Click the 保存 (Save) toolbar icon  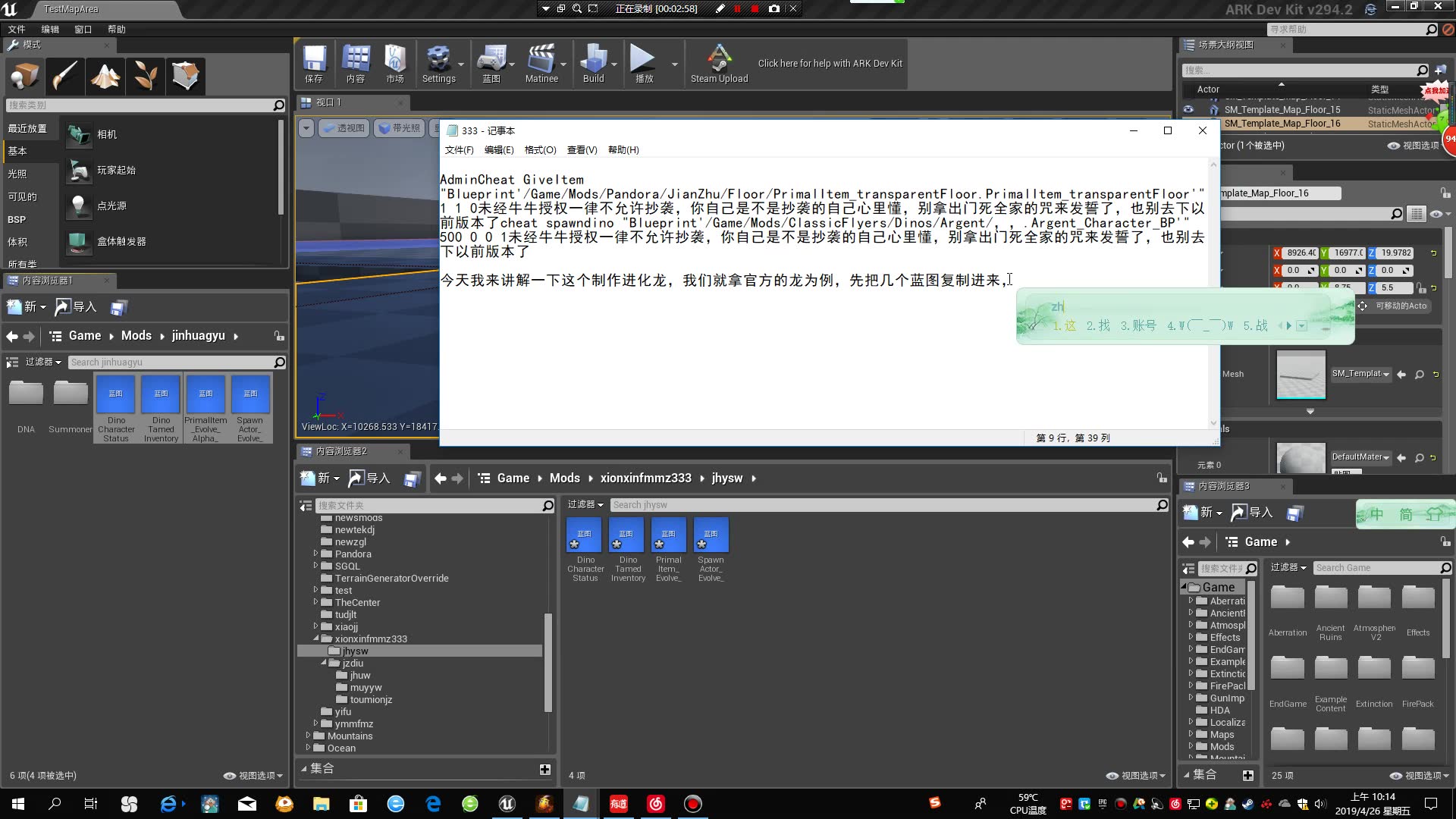314,61
